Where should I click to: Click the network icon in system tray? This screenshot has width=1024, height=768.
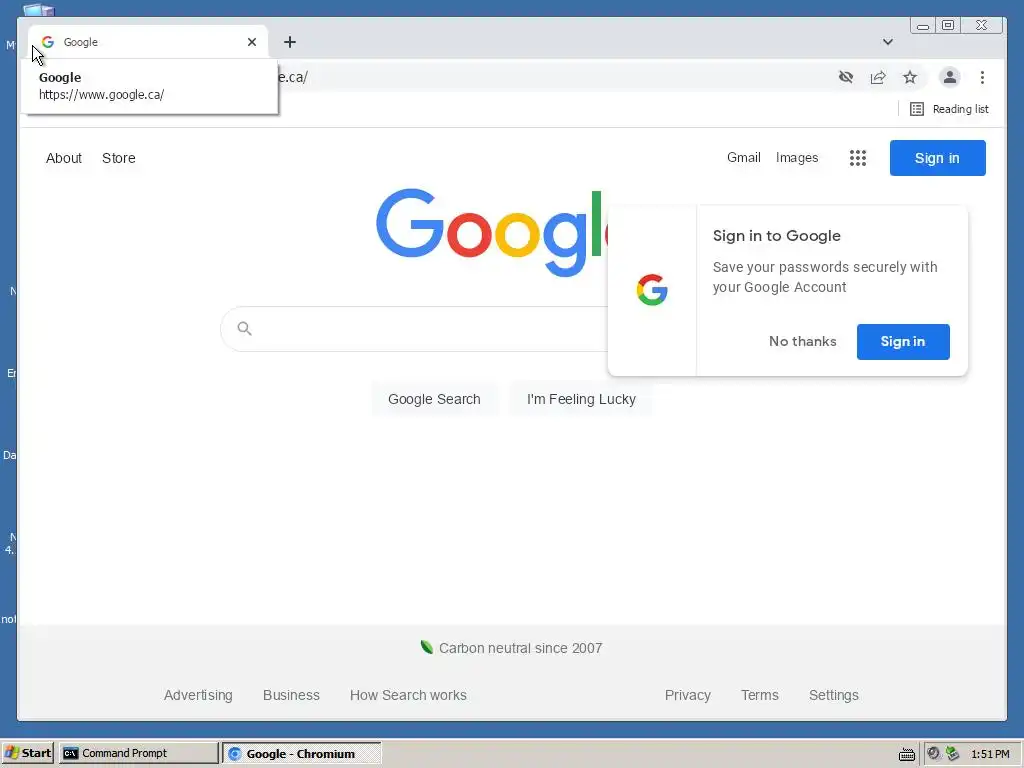point(953,754)
